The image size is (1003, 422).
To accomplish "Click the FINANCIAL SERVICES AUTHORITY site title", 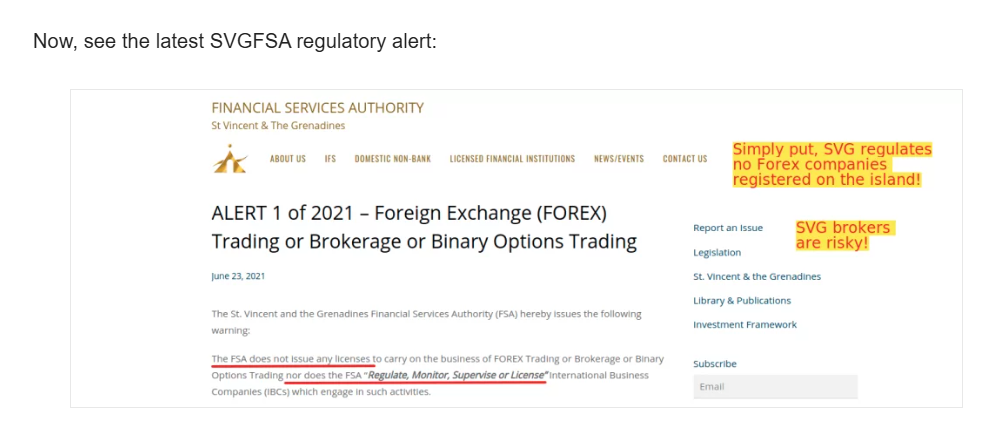I will (x=317, y=107).
